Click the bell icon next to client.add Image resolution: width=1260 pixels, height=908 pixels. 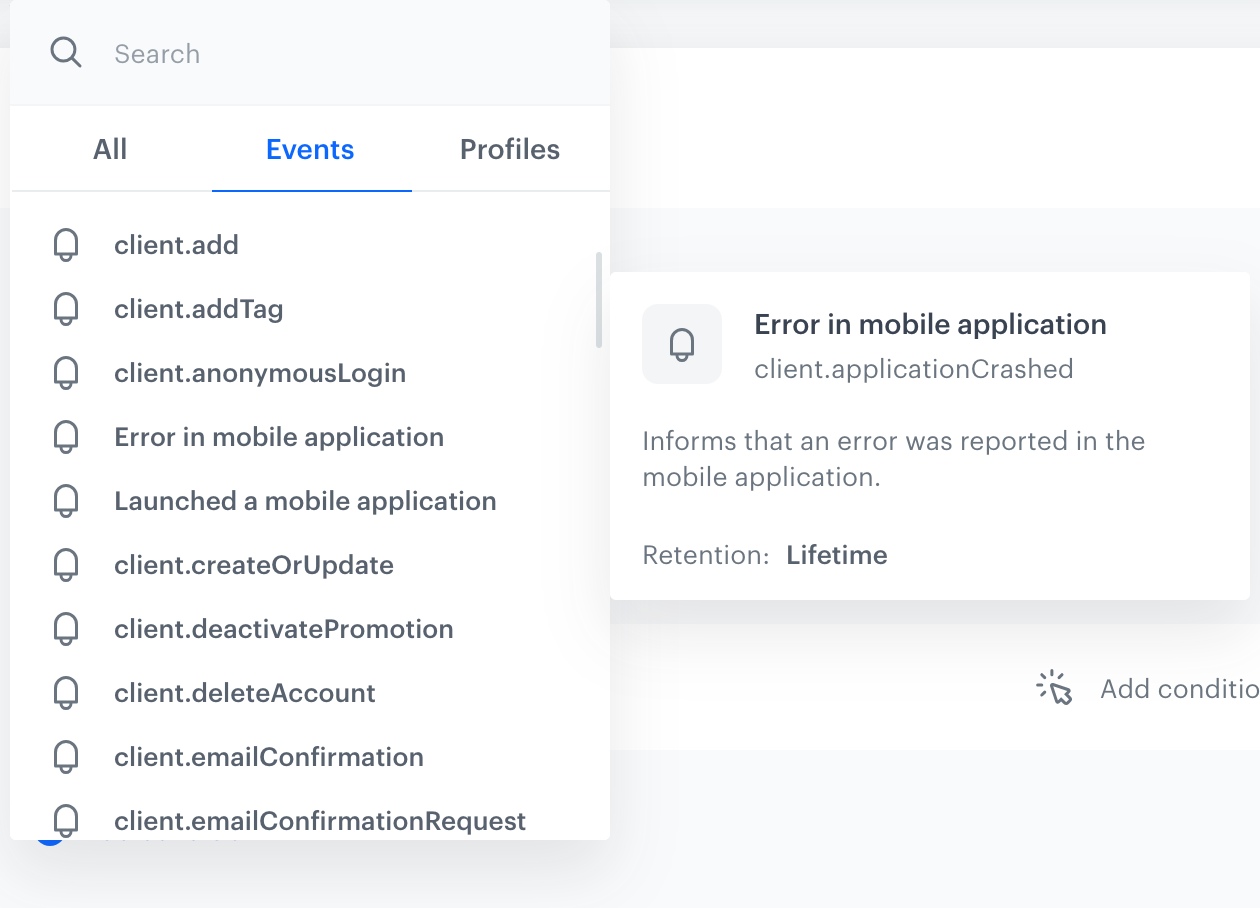(x=66, y=245)
